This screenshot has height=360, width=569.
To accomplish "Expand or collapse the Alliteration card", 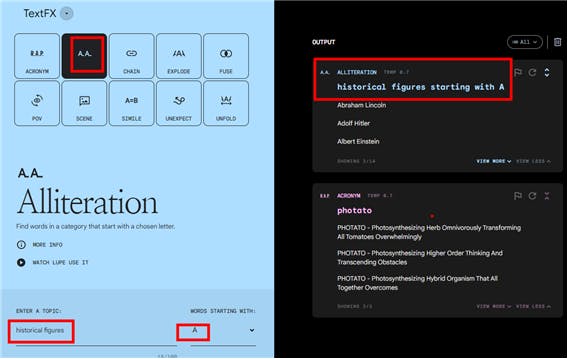I will click(547, 73).
